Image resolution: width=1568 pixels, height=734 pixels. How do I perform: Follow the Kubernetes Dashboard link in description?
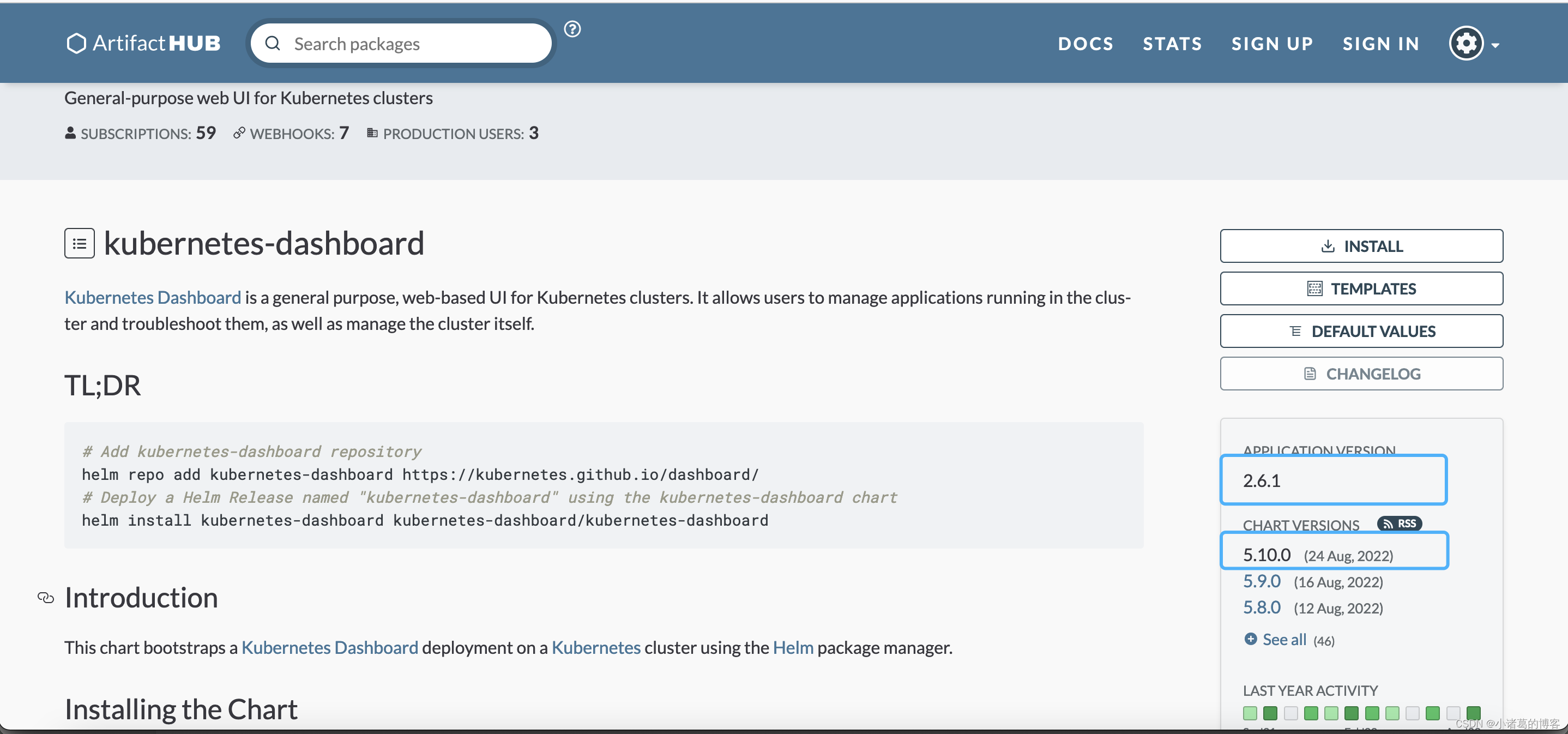click(153, 298)
